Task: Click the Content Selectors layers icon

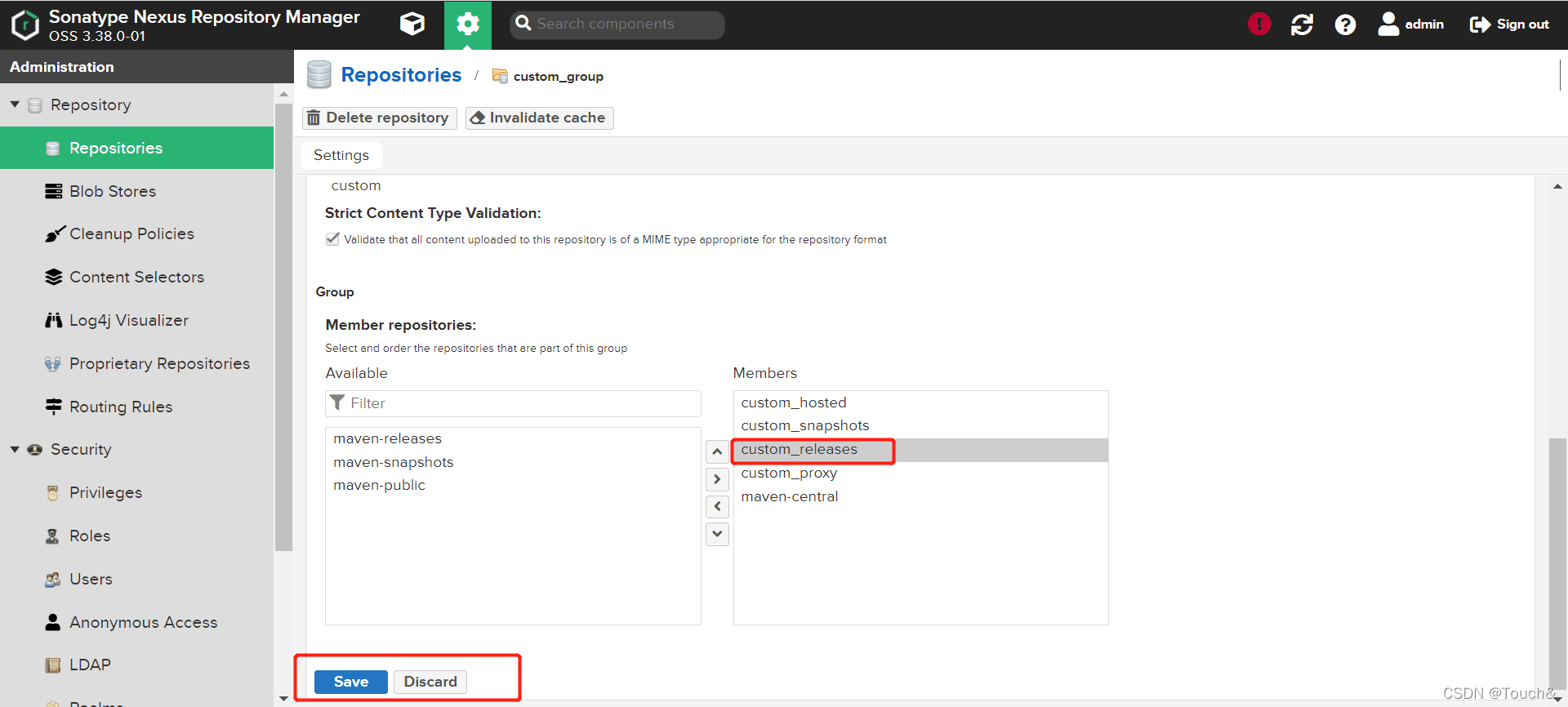Action: pyautogui.click(x=53, y=277)
